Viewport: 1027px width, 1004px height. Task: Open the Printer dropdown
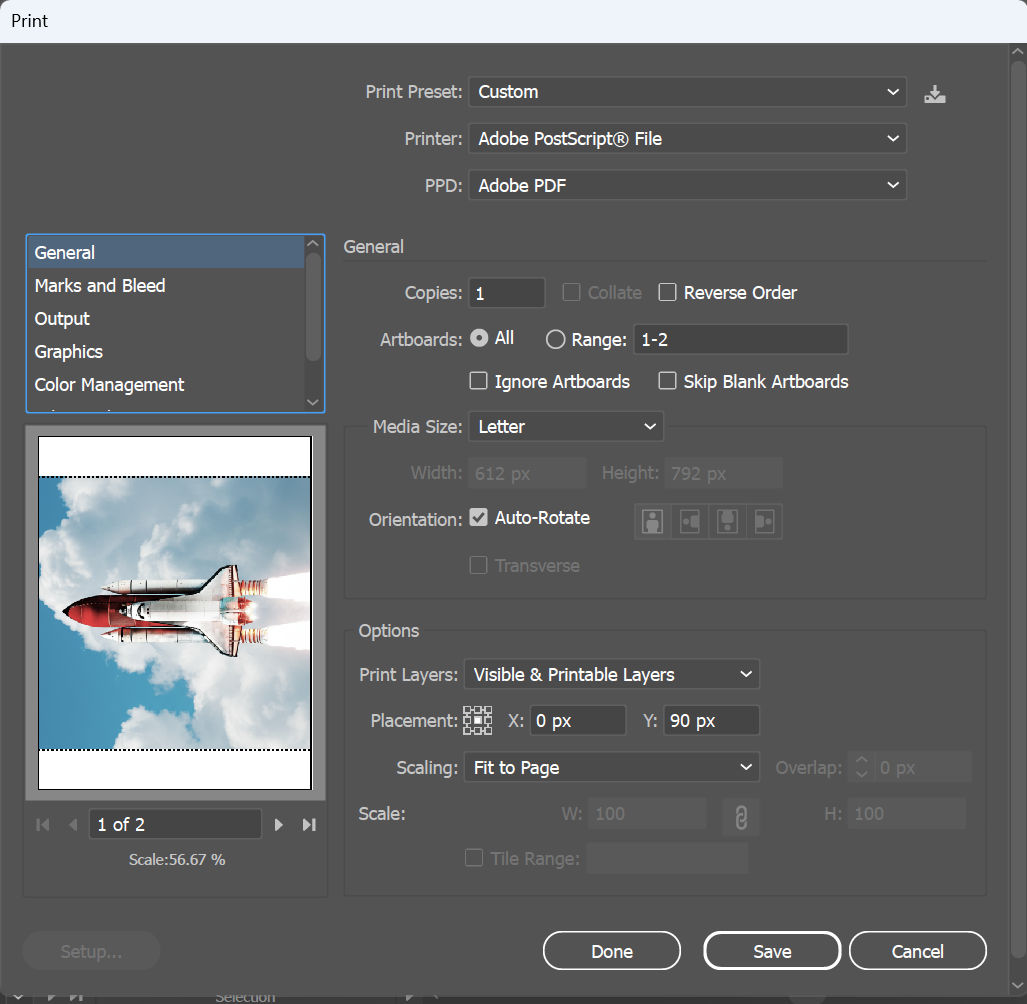click(x=687, y=138)
